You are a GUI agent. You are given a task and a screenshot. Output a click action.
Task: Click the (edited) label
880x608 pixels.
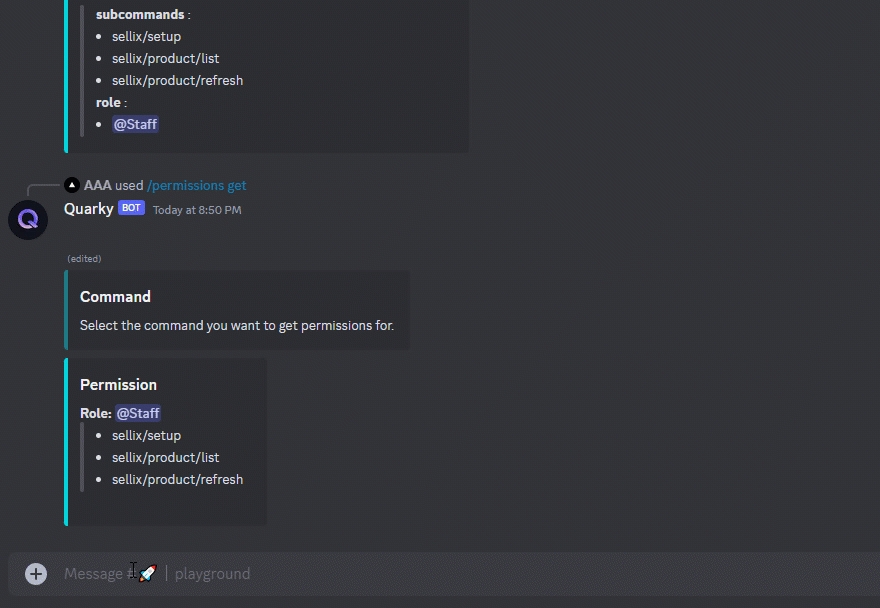coord(84,259)
